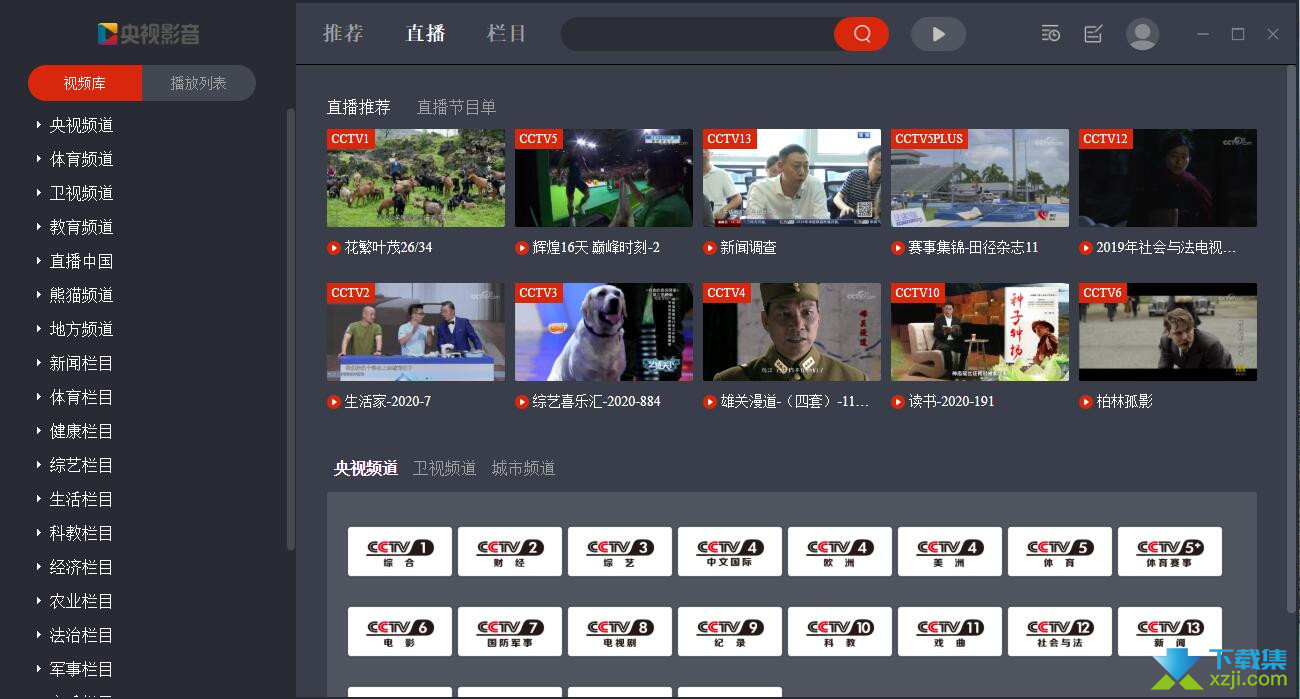
Task: Show the 直播推荐 tab
Action: (358, 107)
